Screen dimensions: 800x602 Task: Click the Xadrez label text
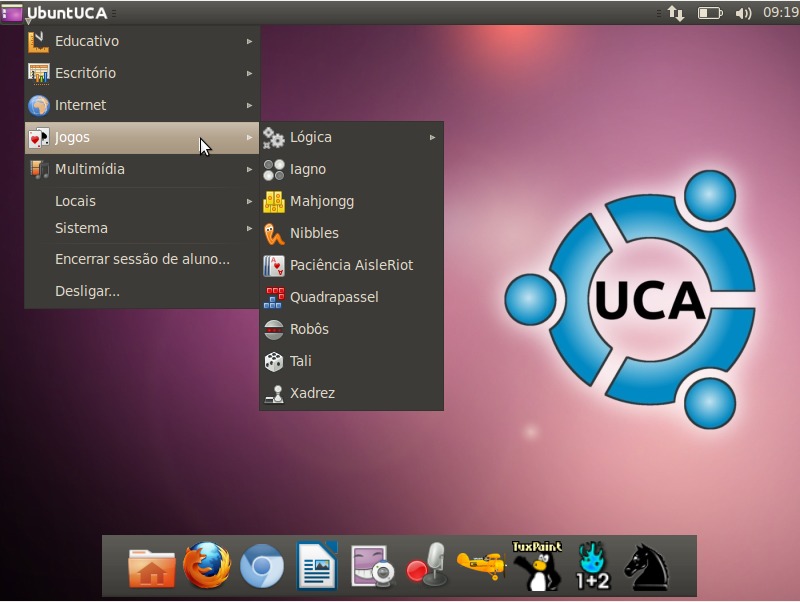[x=312, y=393]
